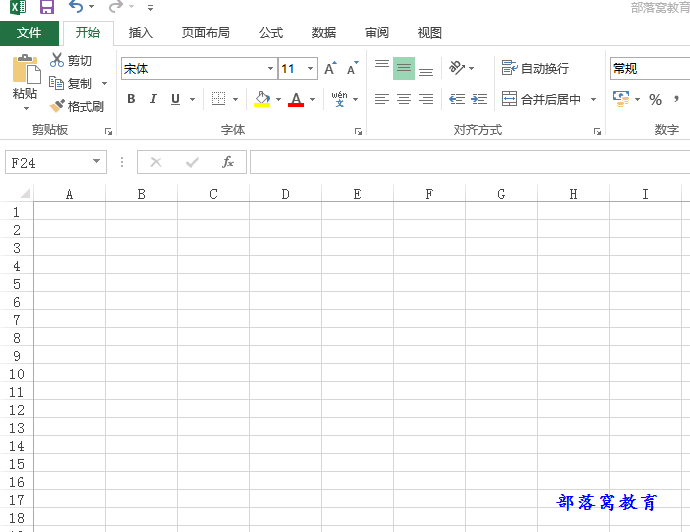690x532 pixels.
Task: Expand the copy options dropdown arrow
Action: click(104, 83)
